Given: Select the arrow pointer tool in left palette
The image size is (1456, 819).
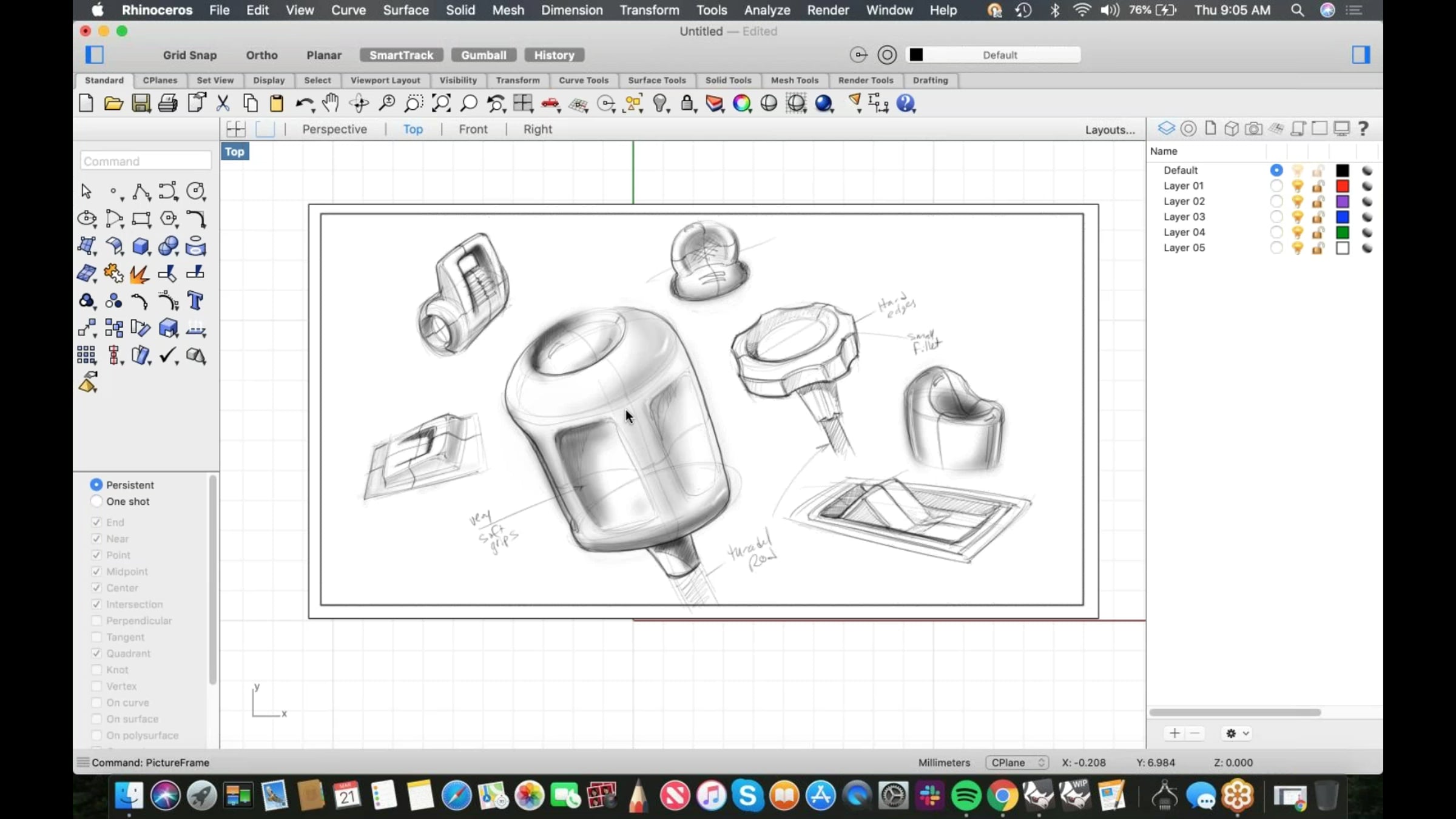Looking at the screenshot, I should 86,192.
